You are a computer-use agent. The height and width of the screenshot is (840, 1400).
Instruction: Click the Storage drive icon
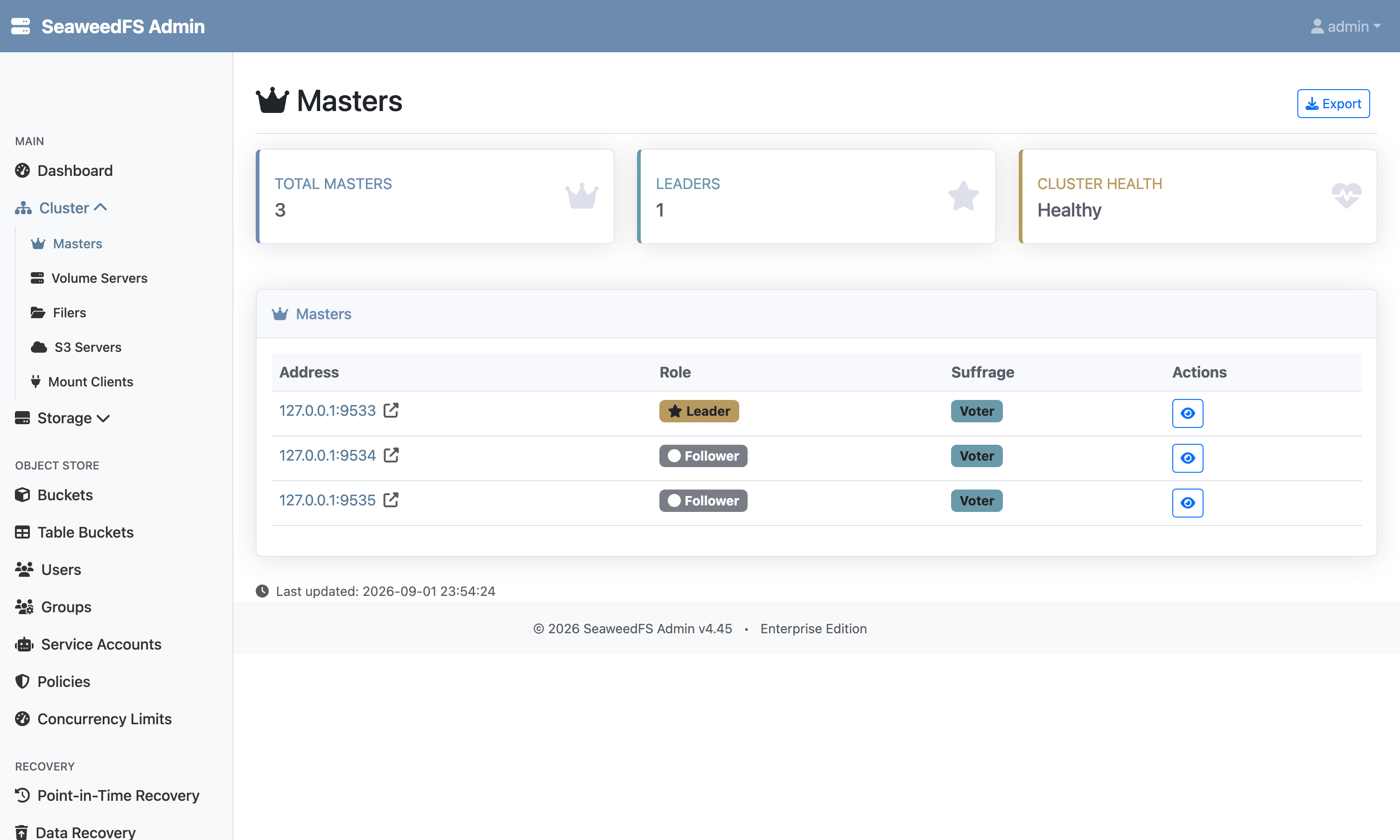click(22, 418)
